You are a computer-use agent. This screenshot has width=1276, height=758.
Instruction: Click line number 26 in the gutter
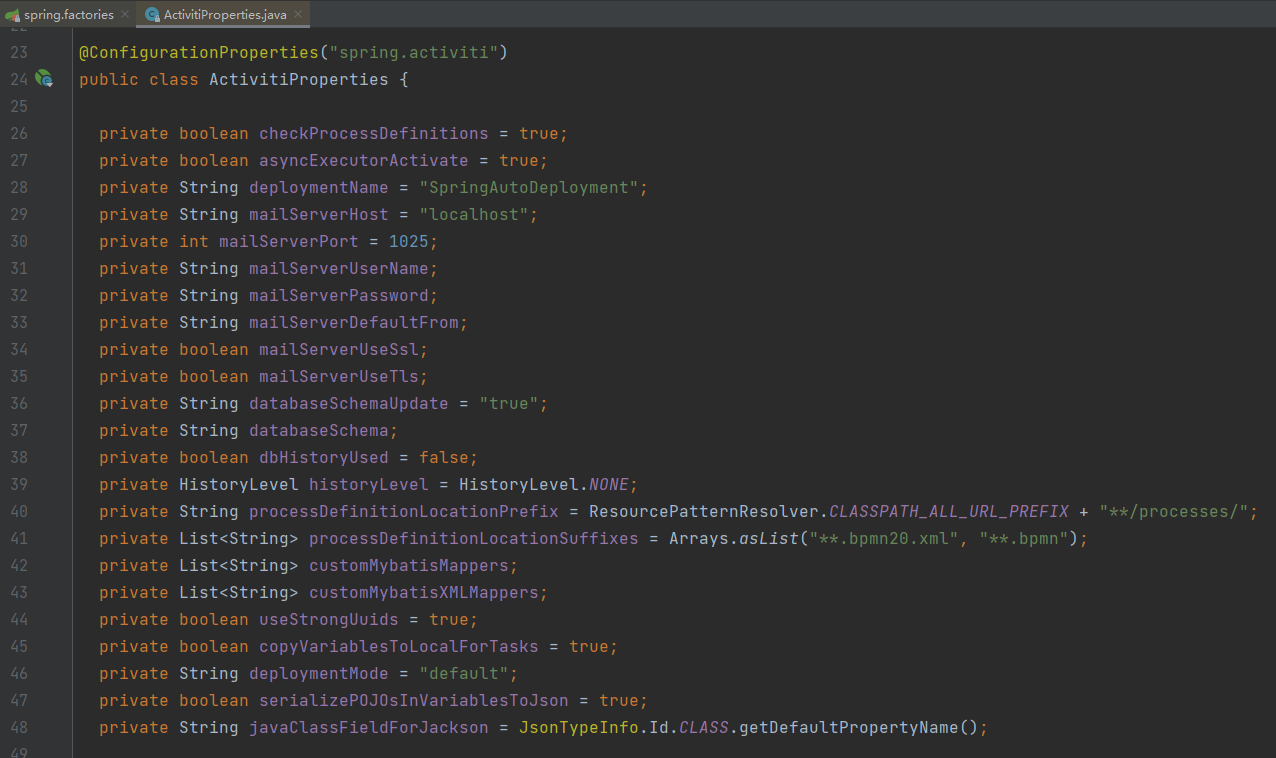click(x=19, y=133)
